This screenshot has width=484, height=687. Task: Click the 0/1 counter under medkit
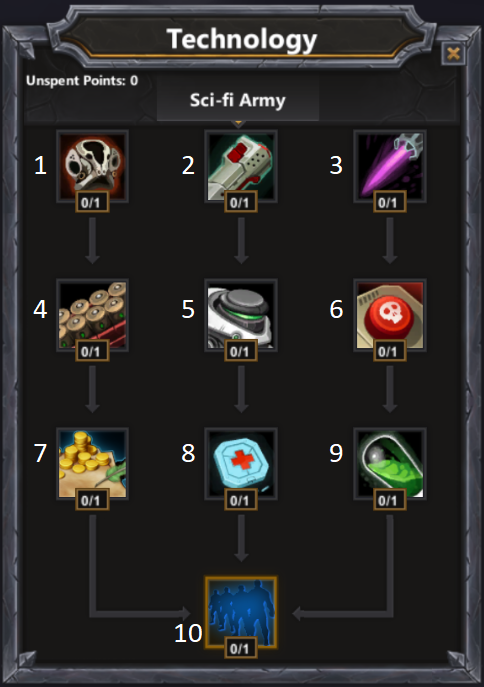[x=240, y=500]
